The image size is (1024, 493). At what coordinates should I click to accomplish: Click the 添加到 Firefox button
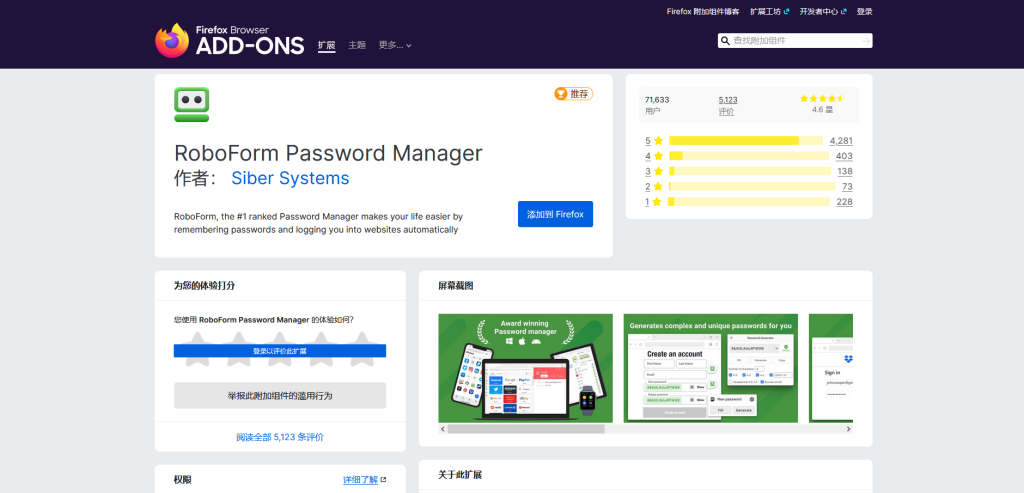click(x=555, y=214)
